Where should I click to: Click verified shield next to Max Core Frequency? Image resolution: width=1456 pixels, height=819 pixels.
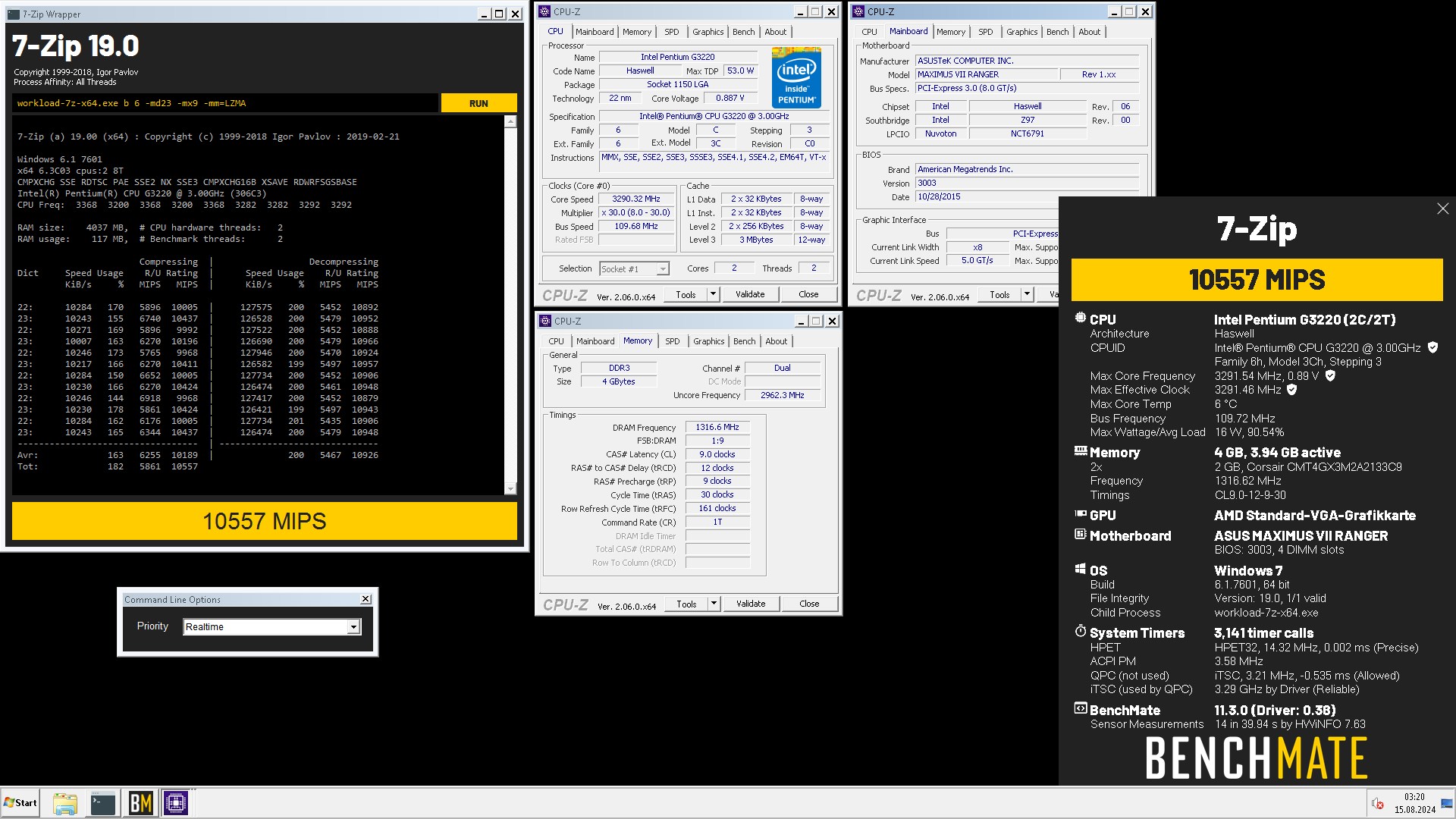[1330, 375]
